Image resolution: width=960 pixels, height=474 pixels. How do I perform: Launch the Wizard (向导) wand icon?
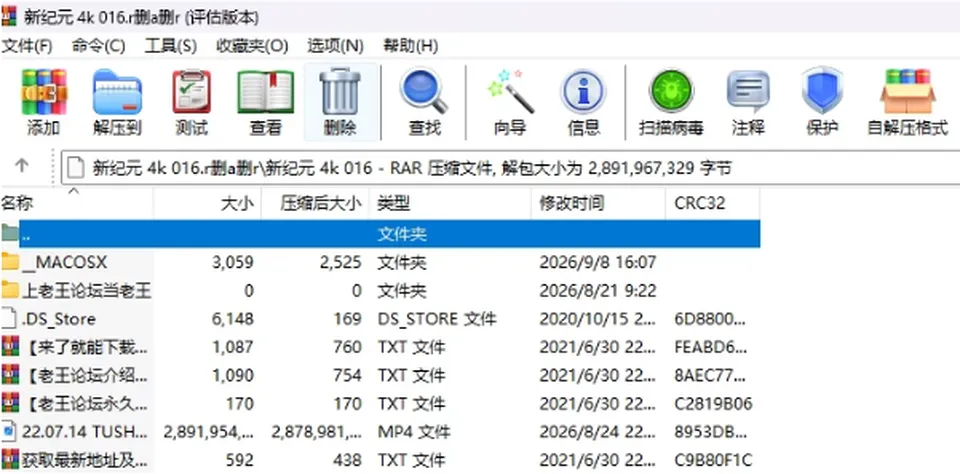511,92
